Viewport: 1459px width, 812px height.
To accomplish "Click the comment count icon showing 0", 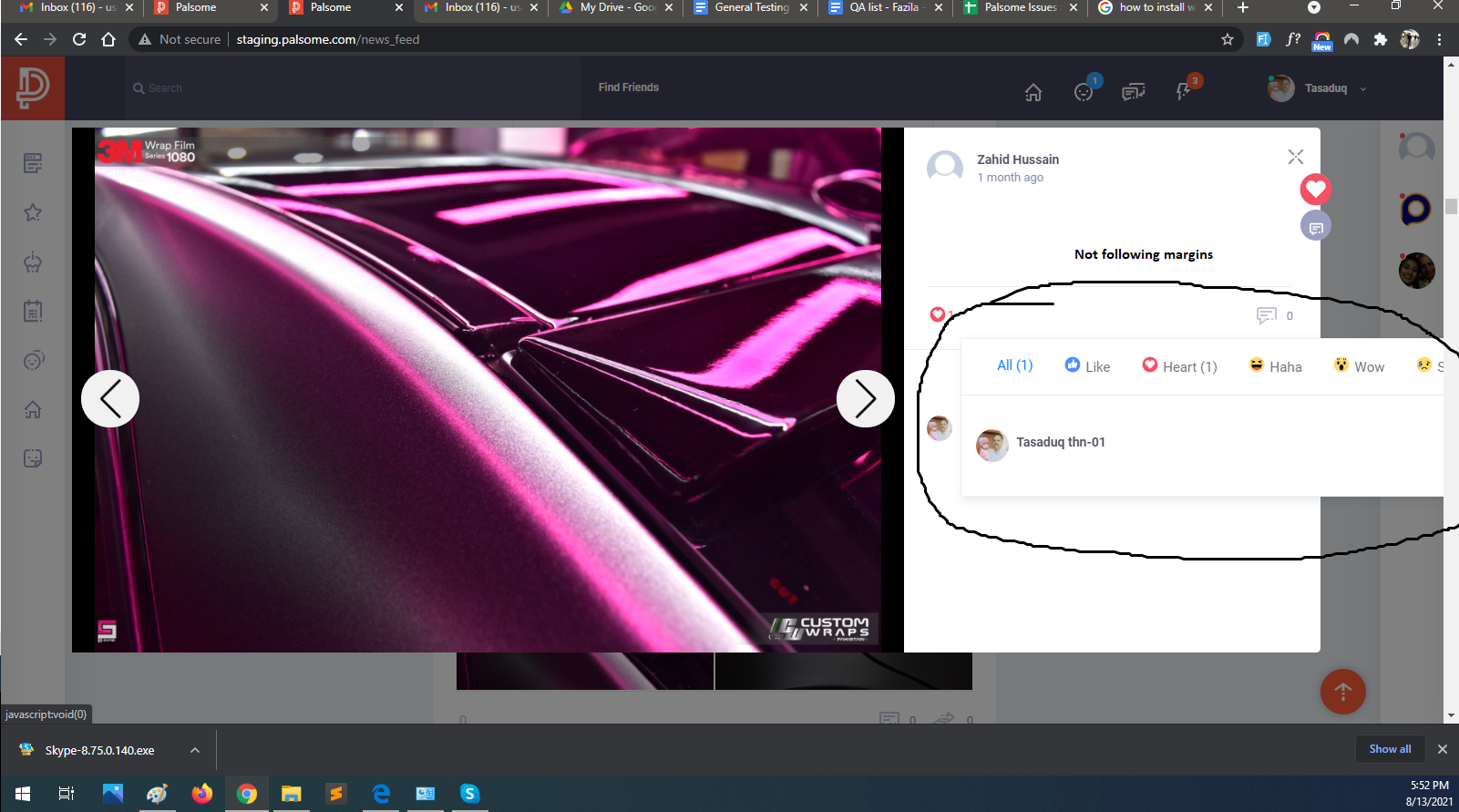I will tap(1267, 315).
